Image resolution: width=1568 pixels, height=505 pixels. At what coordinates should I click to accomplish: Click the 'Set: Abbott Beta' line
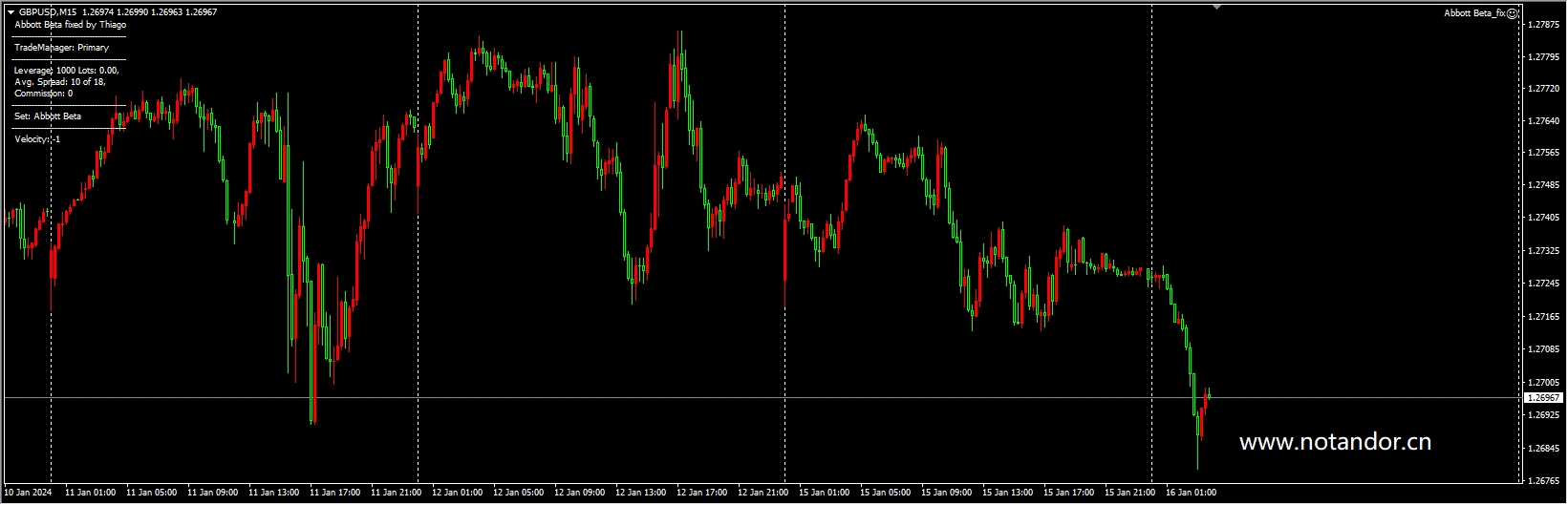48,116
